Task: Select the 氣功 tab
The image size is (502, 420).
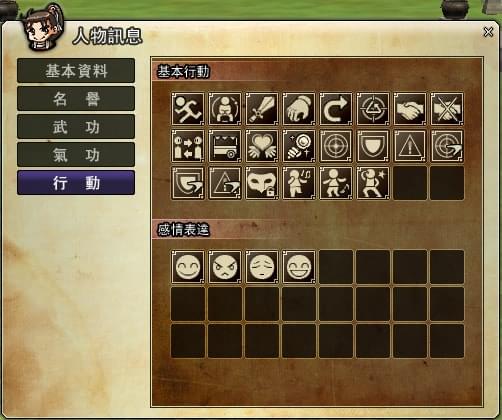Action: (x=76, y=155)
